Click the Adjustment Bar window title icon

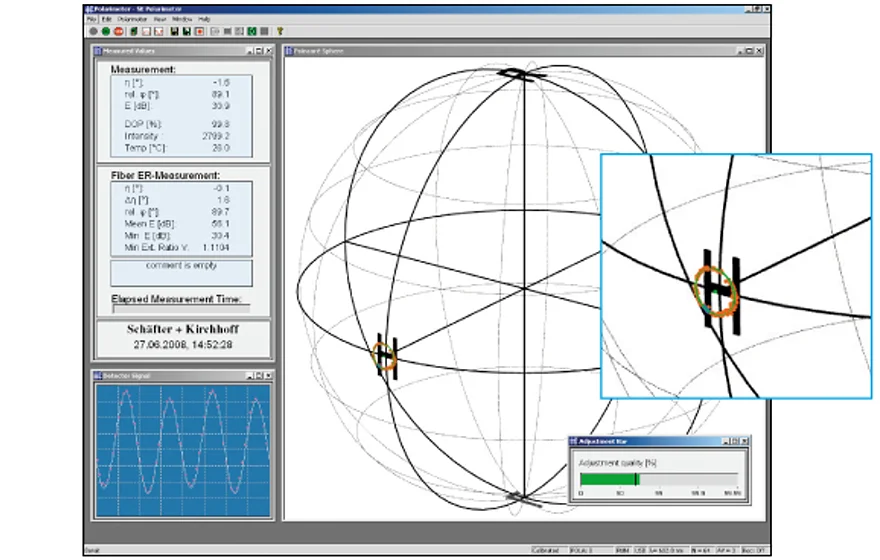575,441
